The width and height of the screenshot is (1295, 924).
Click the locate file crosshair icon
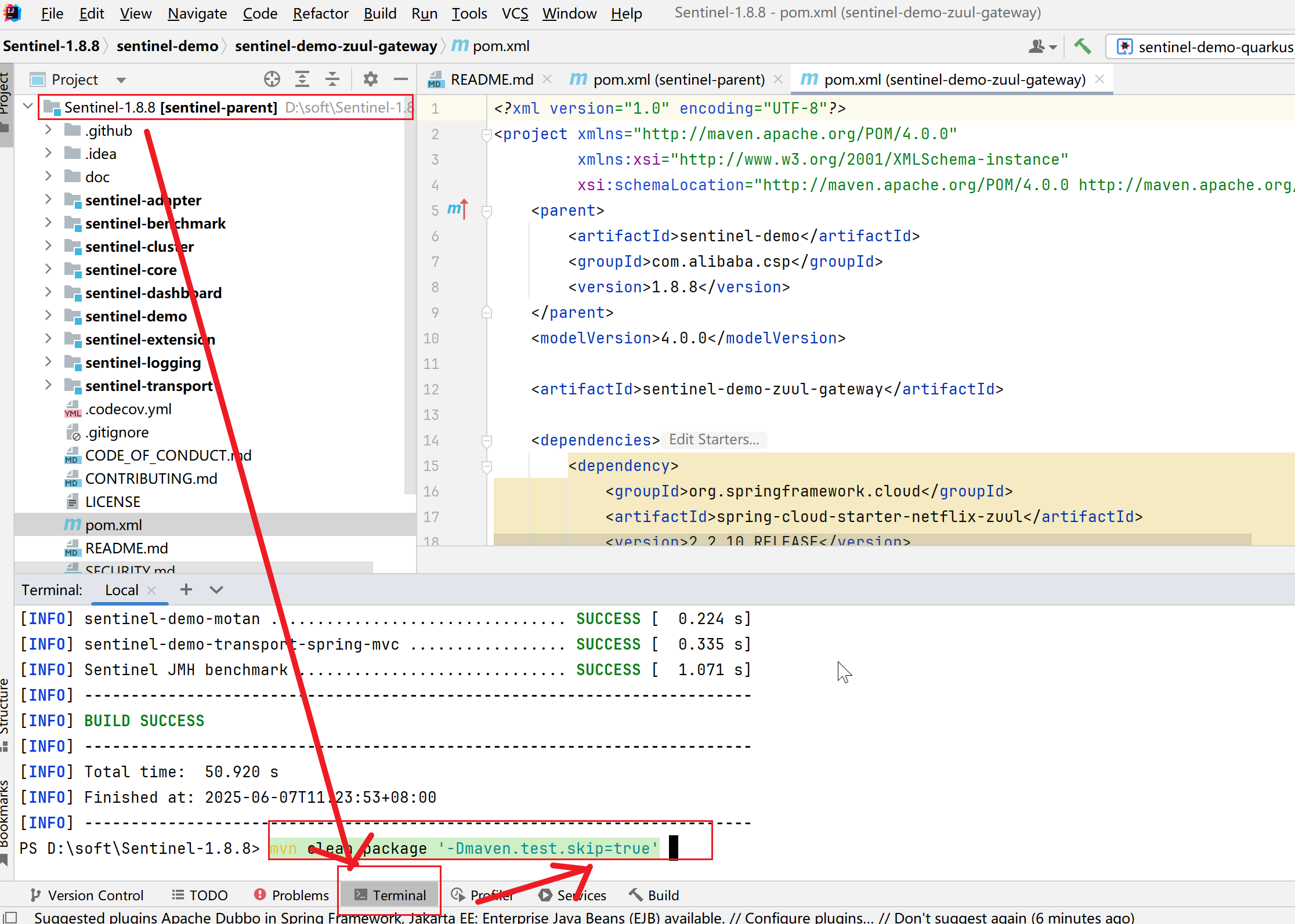tap(272, 79)
